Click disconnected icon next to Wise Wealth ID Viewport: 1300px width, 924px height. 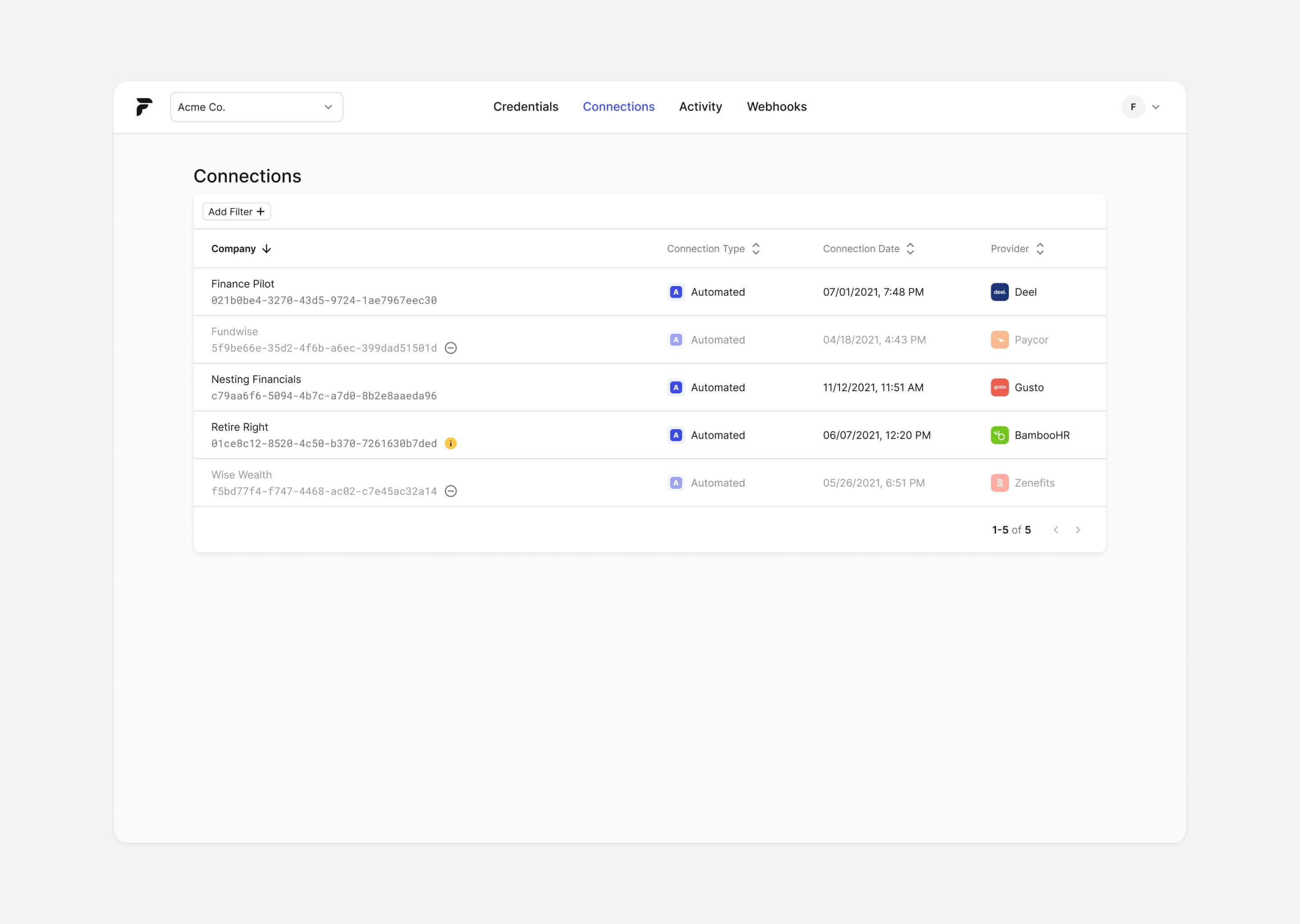451,492
